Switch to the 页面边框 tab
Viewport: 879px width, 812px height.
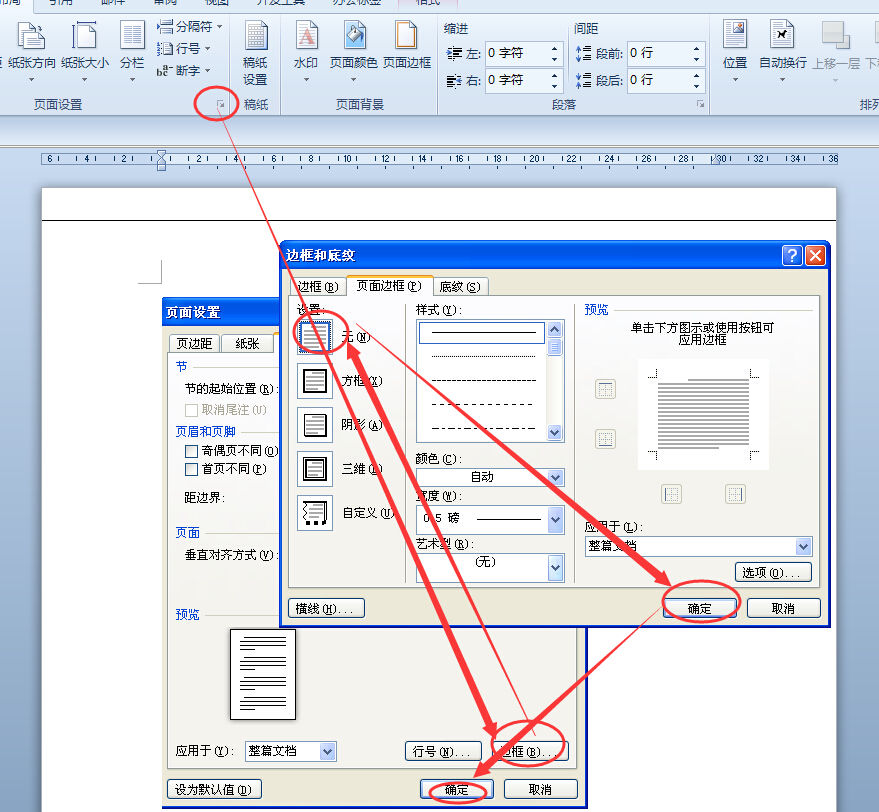coord(389,285)
